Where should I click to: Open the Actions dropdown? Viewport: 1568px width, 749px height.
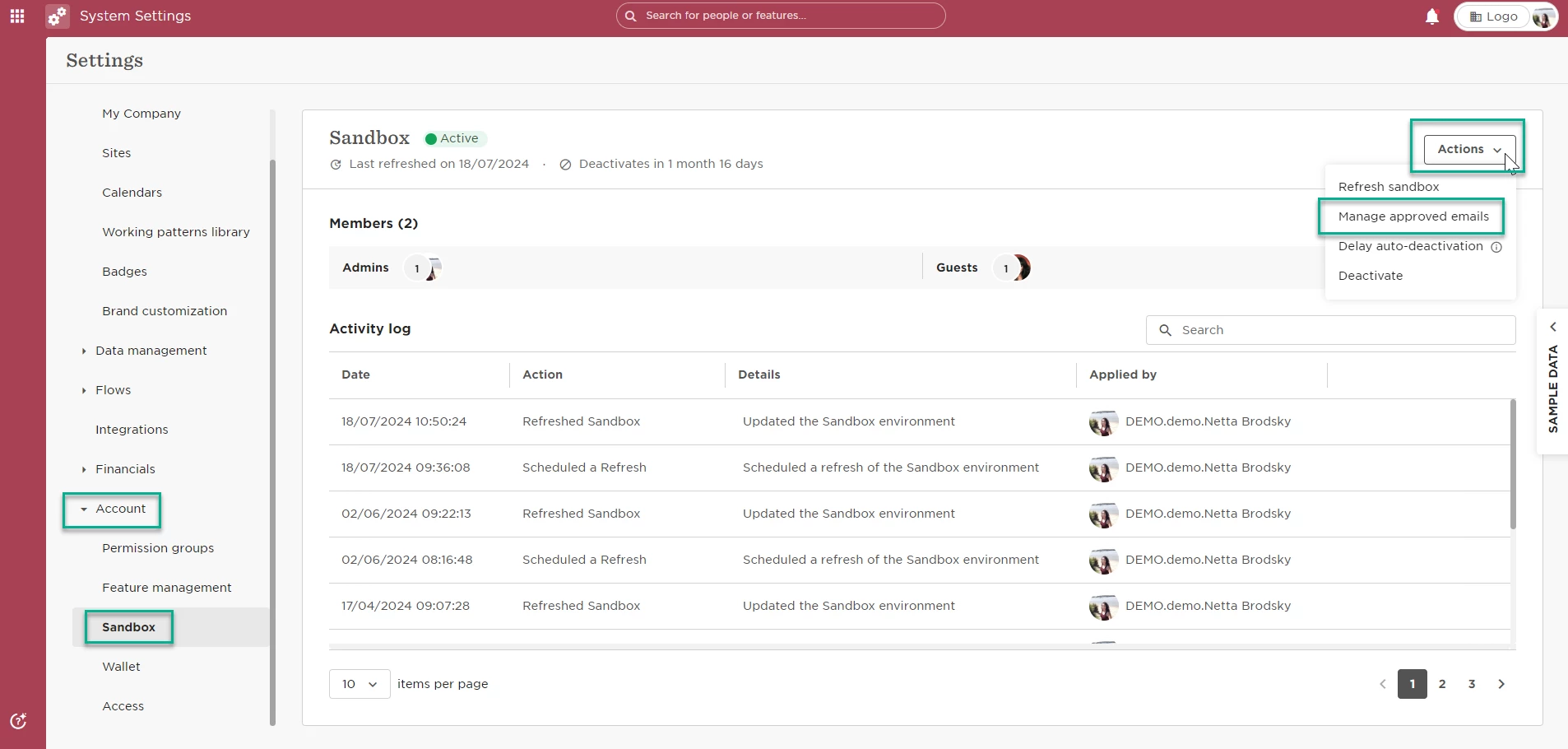click(x=1469, y=149)
